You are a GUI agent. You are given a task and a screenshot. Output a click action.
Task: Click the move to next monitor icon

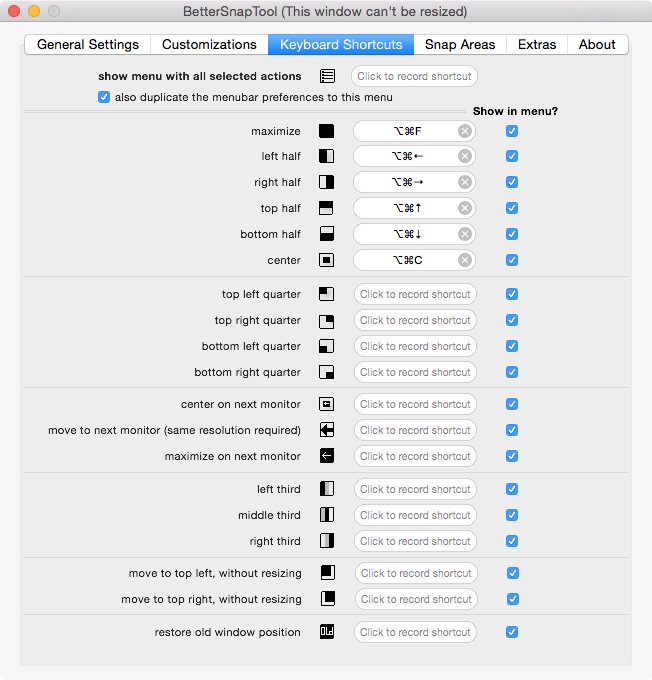point(326,430)
